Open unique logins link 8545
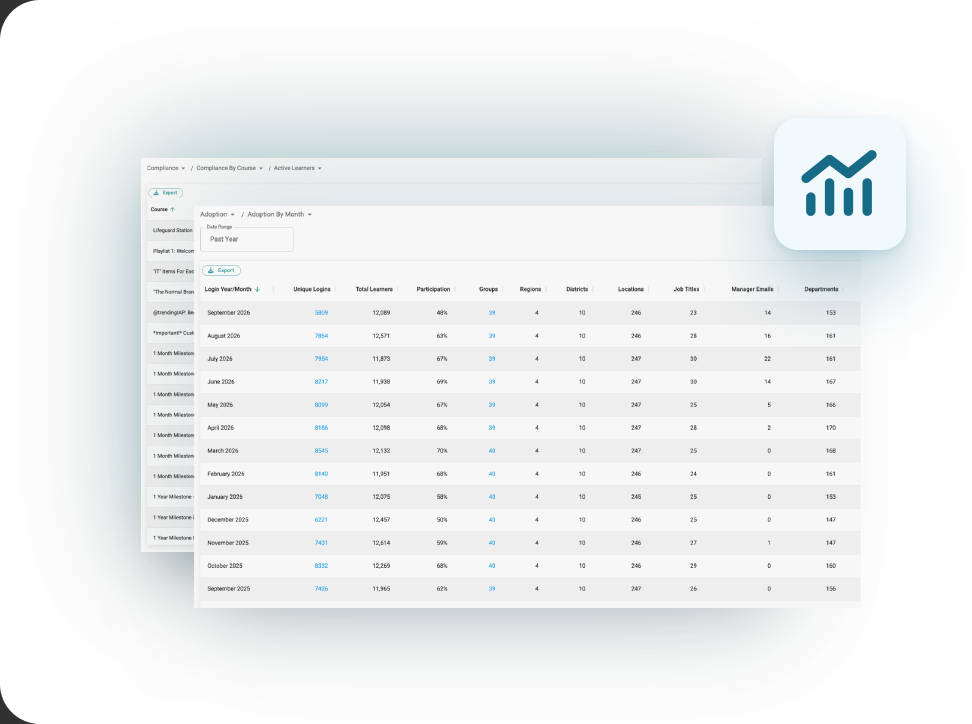Viewport: 972px width, 724px height. 321,451
